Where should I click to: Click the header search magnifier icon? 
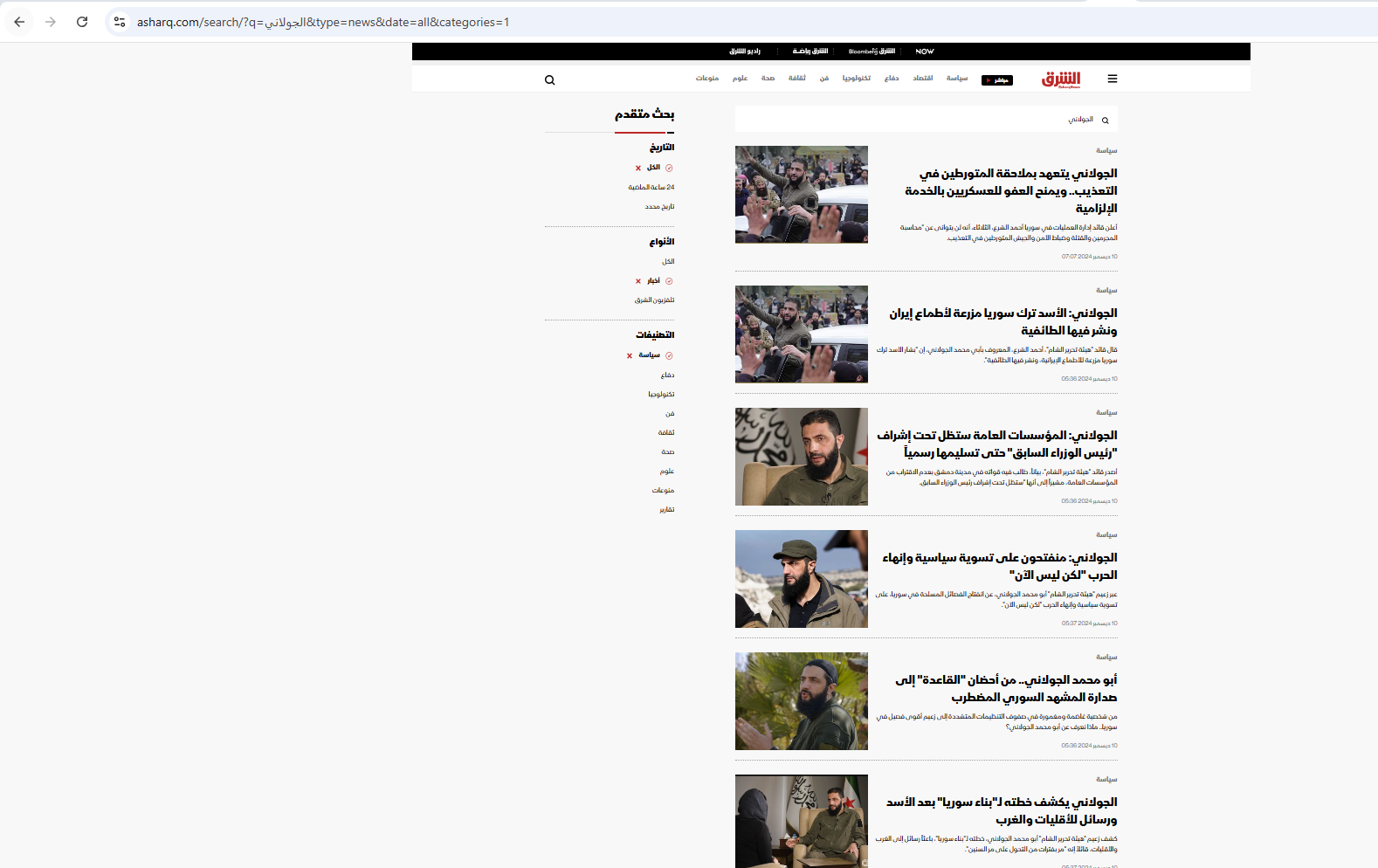coord(549,80)
